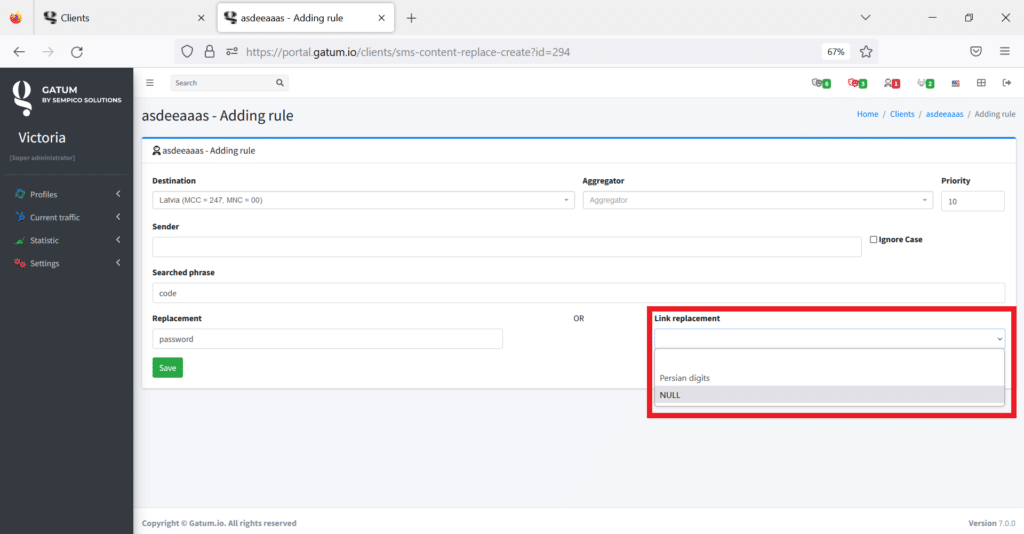
Task: Go to Home breadcrumb link
Action: (x=867, y=114)
